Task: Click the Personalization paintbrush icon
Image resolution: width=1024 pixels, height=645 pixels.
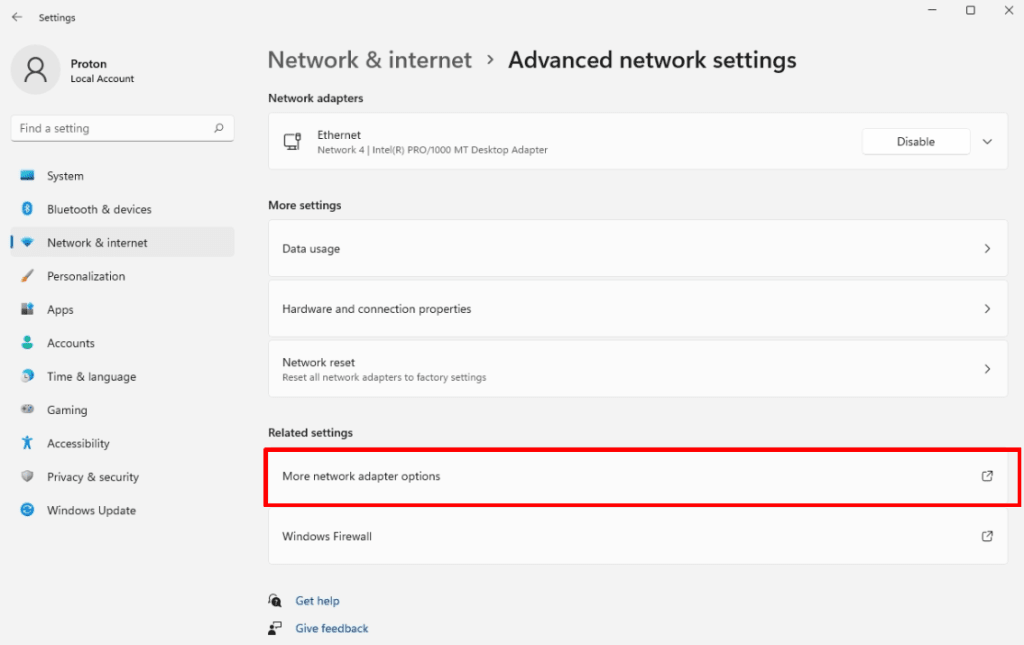Action: coord(28,276)
